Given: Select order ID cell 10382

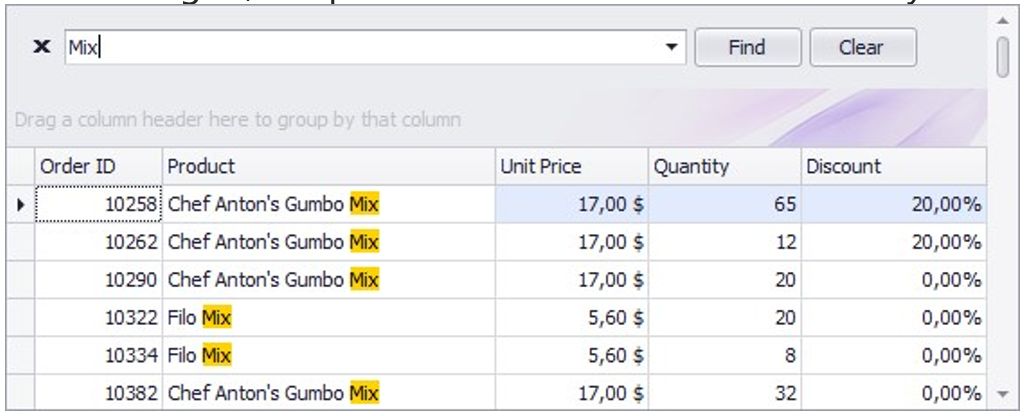Looking at the screenshot, I should 98,394.
